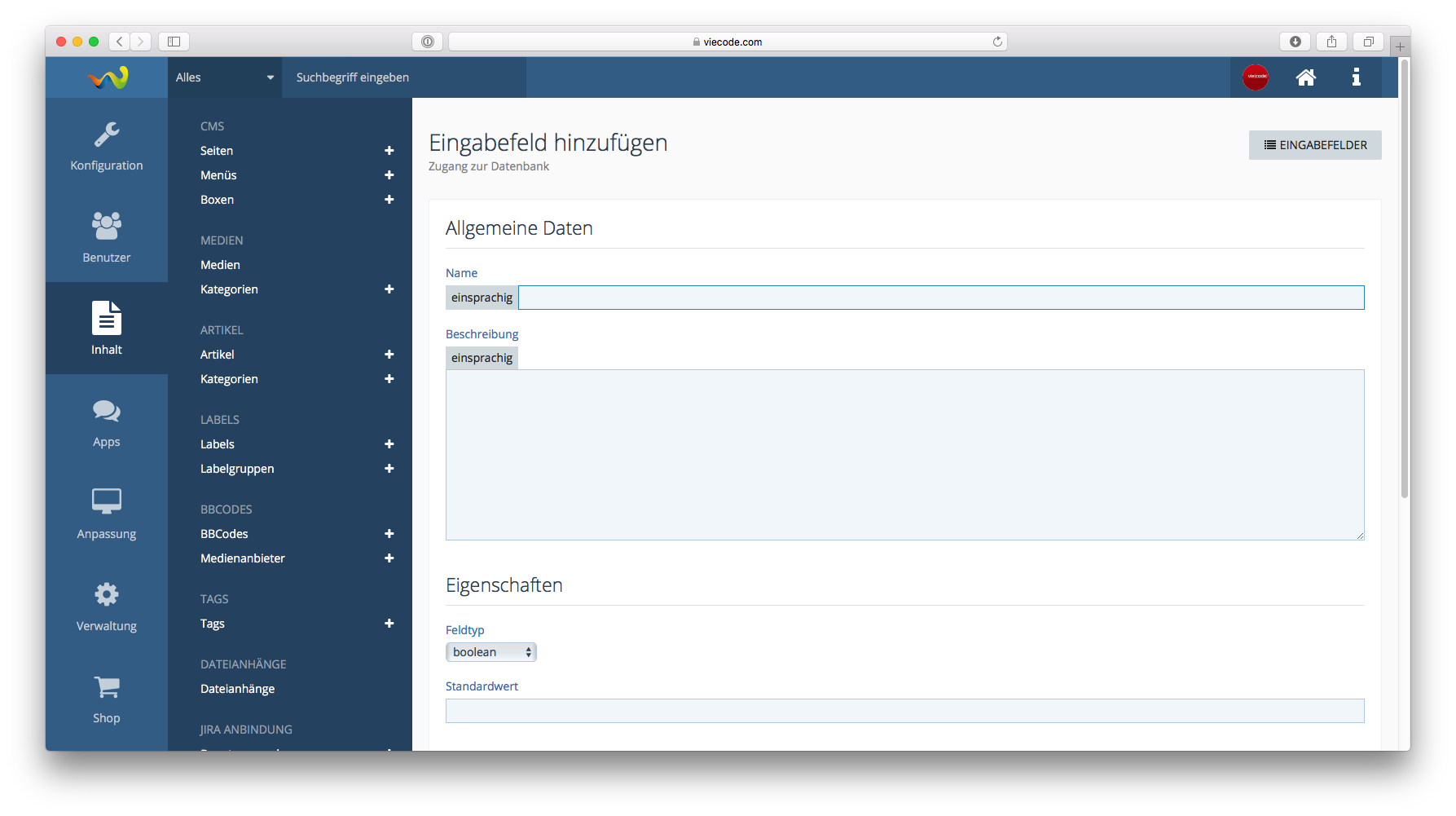Screen dimensions: 1456x816
Task: Open the Feldtyp boolean dropdown
Action: (x=490, y=652)
